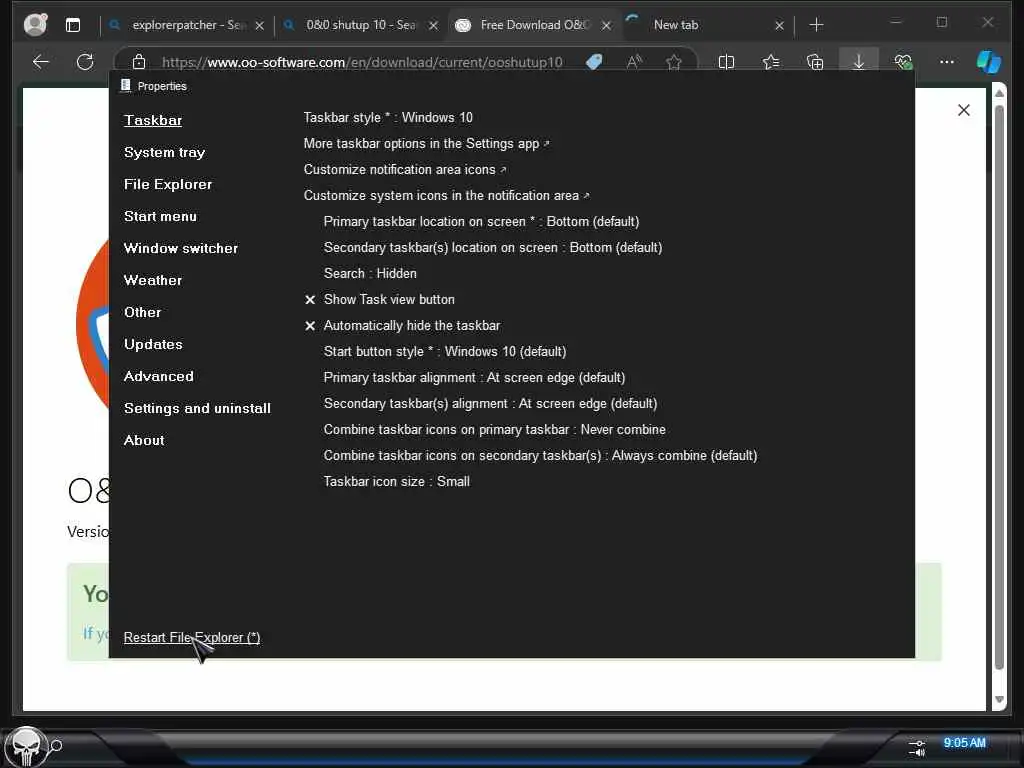The image size is (1024, 768).
Task: Click the site lock icon in address bar
Action: [x=138, y=62]
